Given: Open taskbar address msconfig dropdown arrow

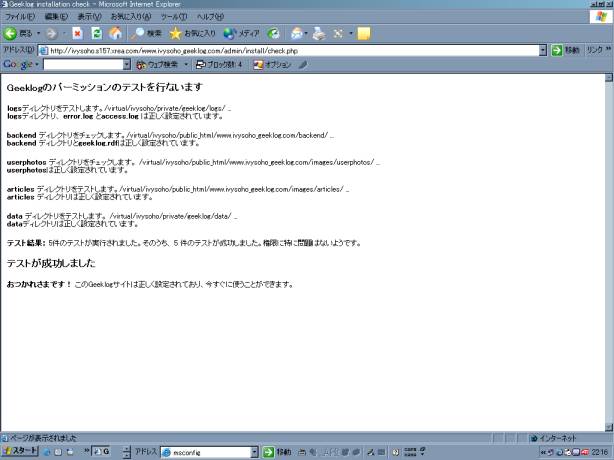Looking at the screenshot, I should [255, 452].
